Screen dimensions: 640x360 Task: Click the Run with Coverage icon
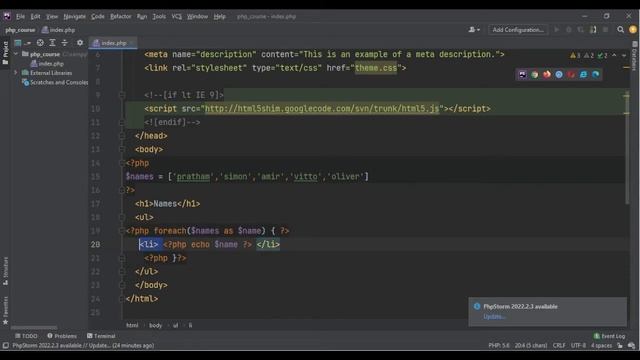point(581,30)
